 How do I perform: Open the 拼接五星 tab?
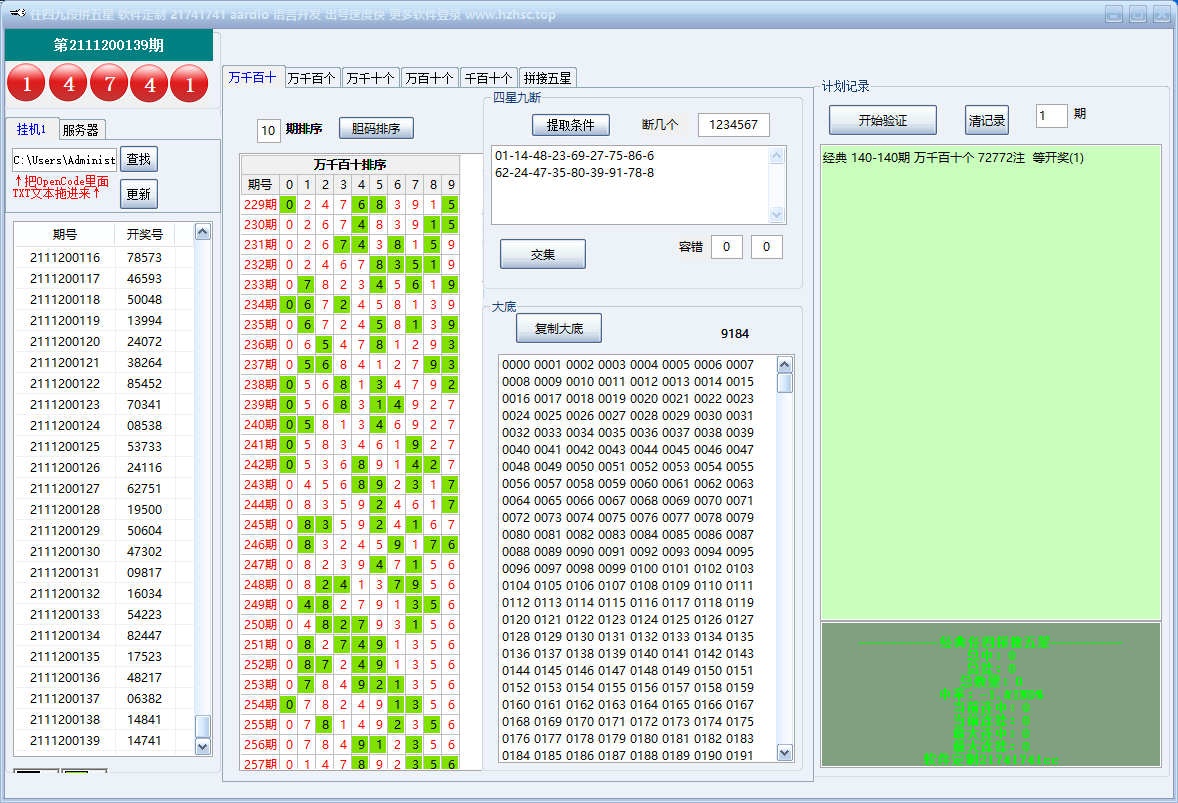[548, 78]
